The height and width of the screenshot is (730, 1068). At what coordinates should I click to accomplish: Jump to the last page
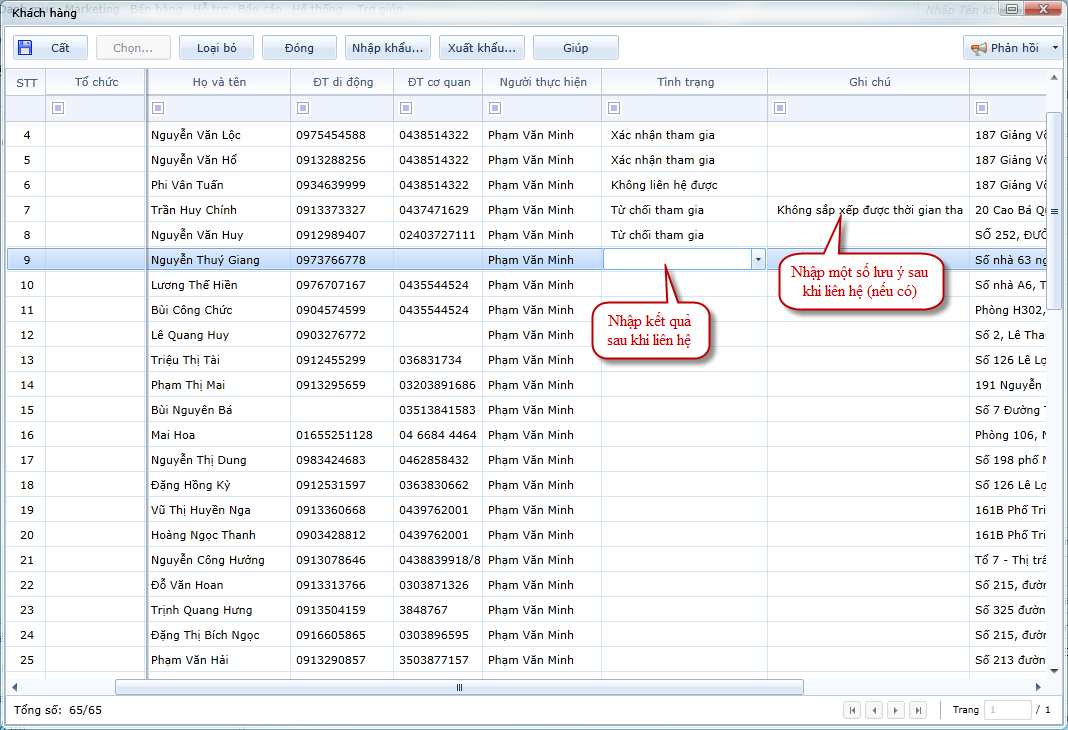pos(918,710)
